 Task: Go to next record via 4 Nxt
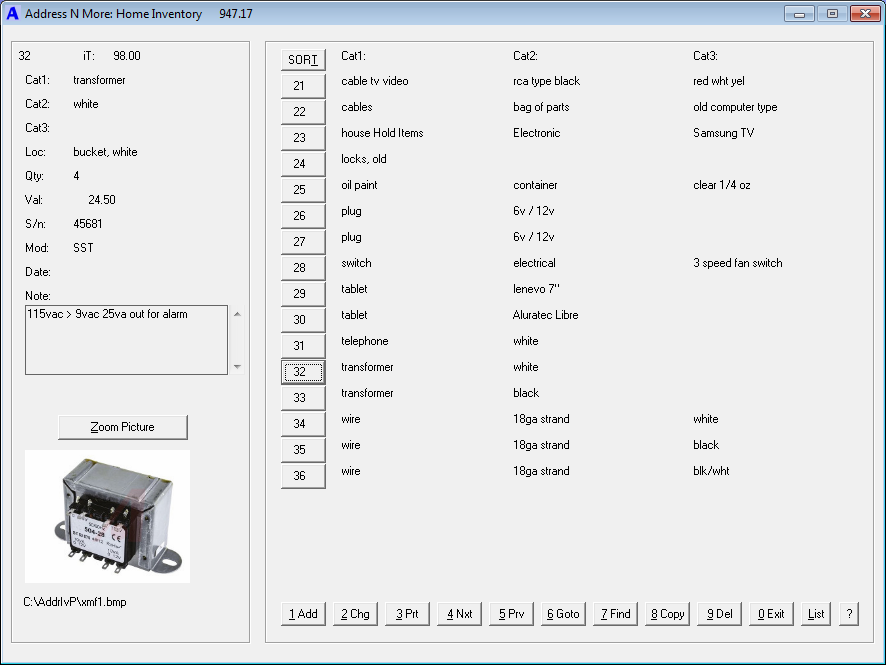459,613
